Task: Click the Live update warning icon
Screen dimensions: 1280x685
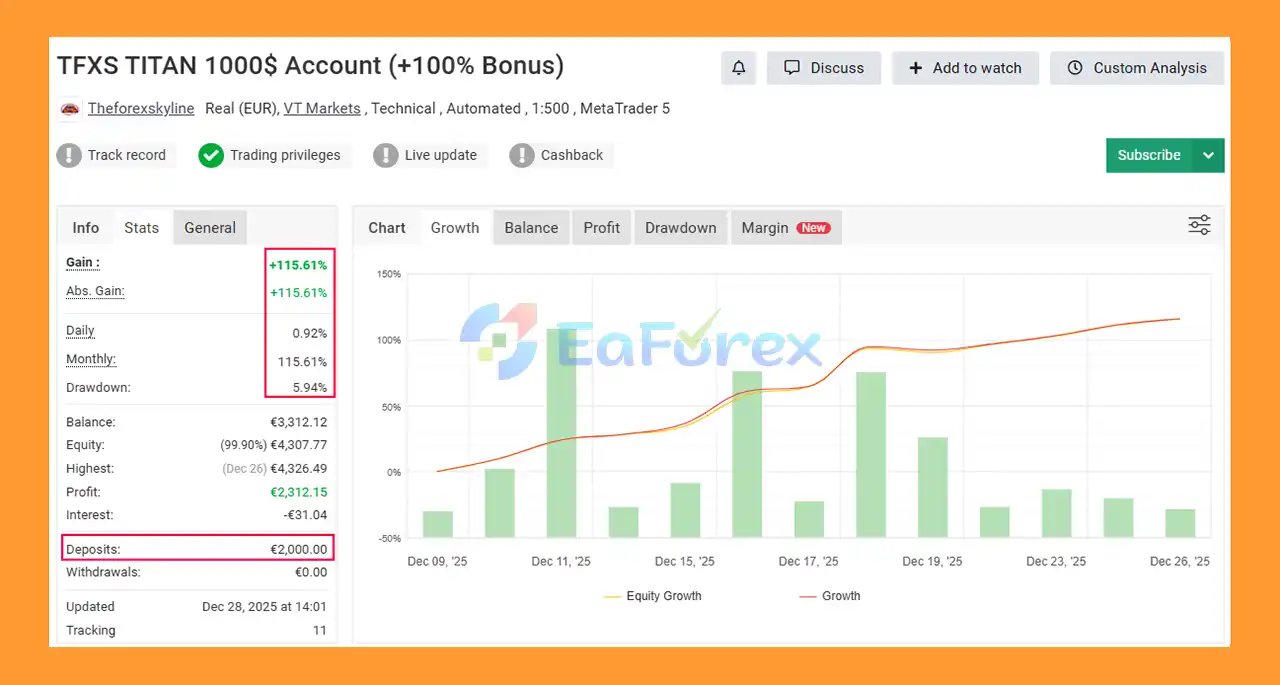Action: [386, 155]
